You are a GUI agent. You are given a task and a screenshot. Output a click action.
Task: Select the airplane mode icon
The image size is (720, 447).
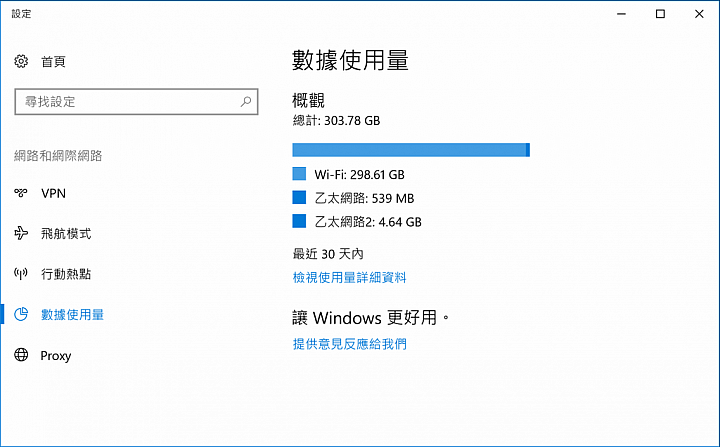pos(21,233)
